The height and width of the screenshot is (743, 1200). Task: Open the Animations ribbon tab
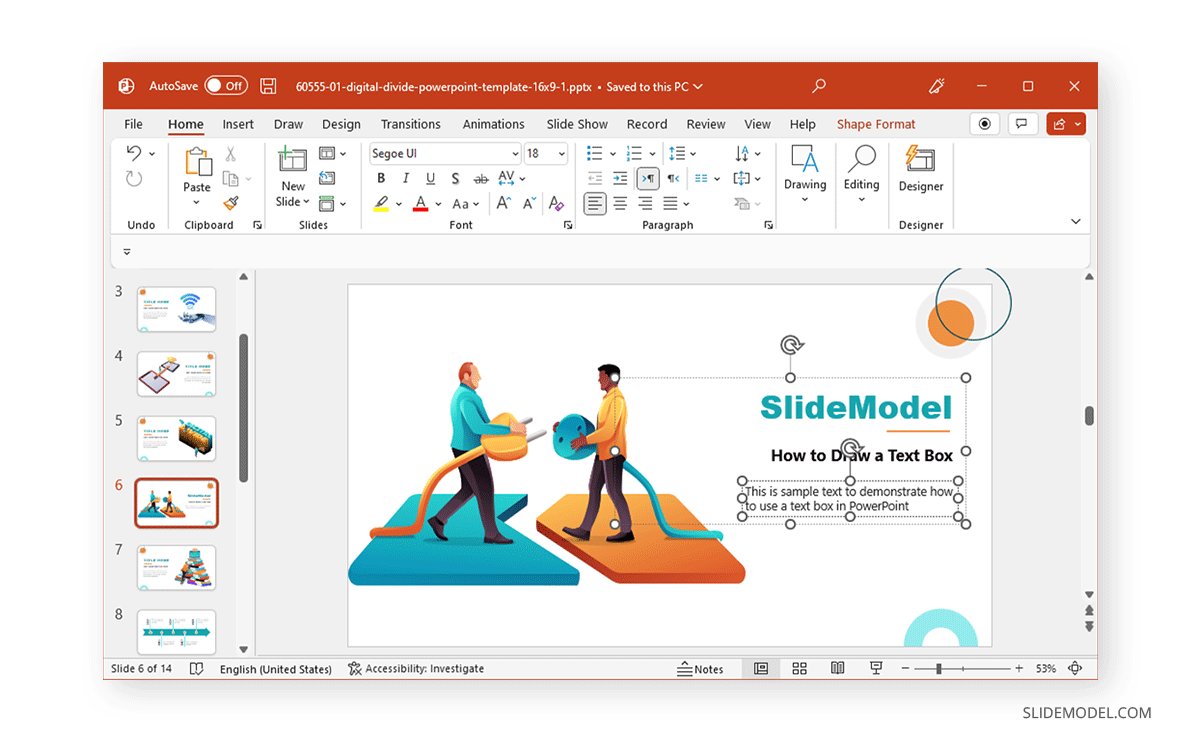point(493,123)
